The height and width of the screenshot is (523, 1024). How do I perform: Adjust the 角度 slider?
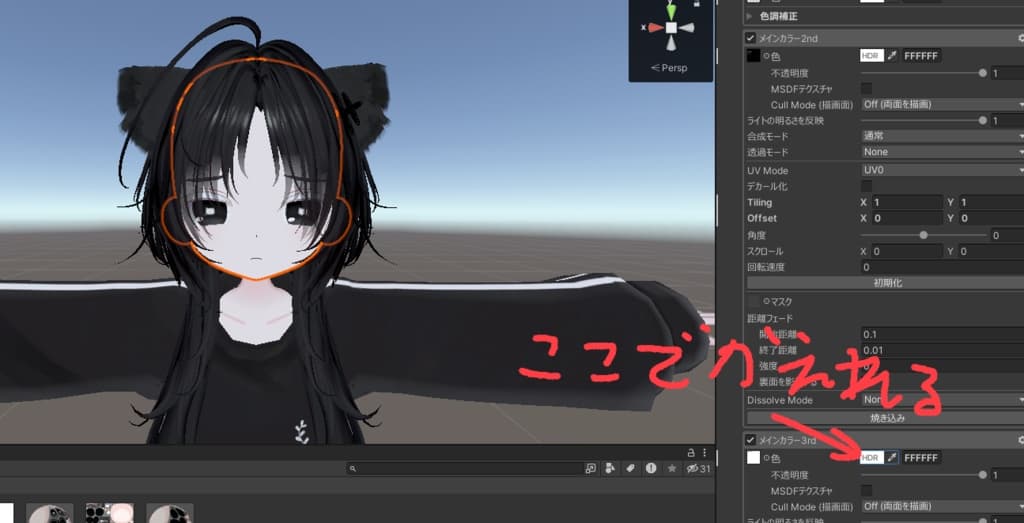[923, 235]
